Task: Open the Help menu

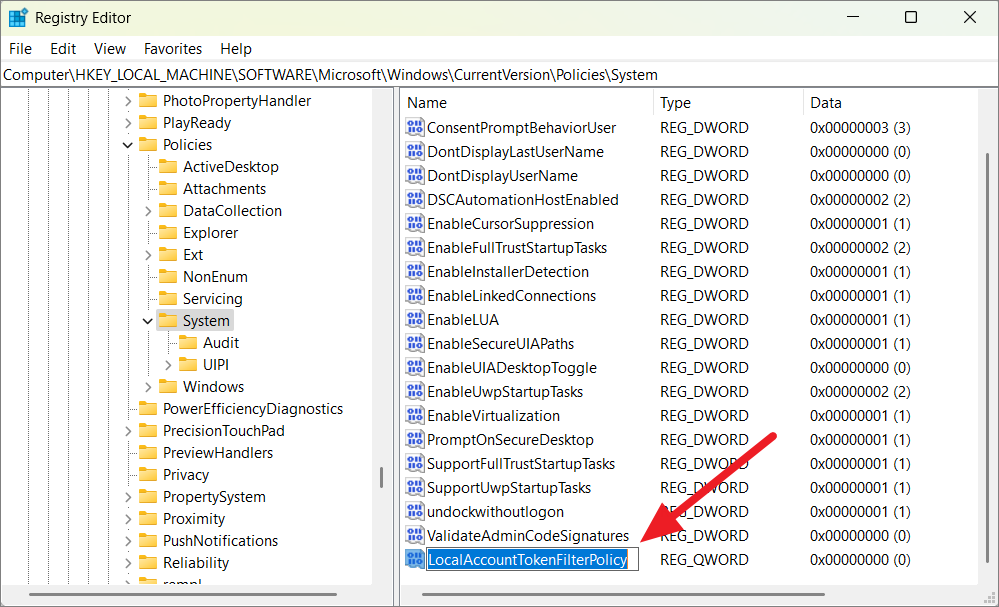Action: coord(236,49)
